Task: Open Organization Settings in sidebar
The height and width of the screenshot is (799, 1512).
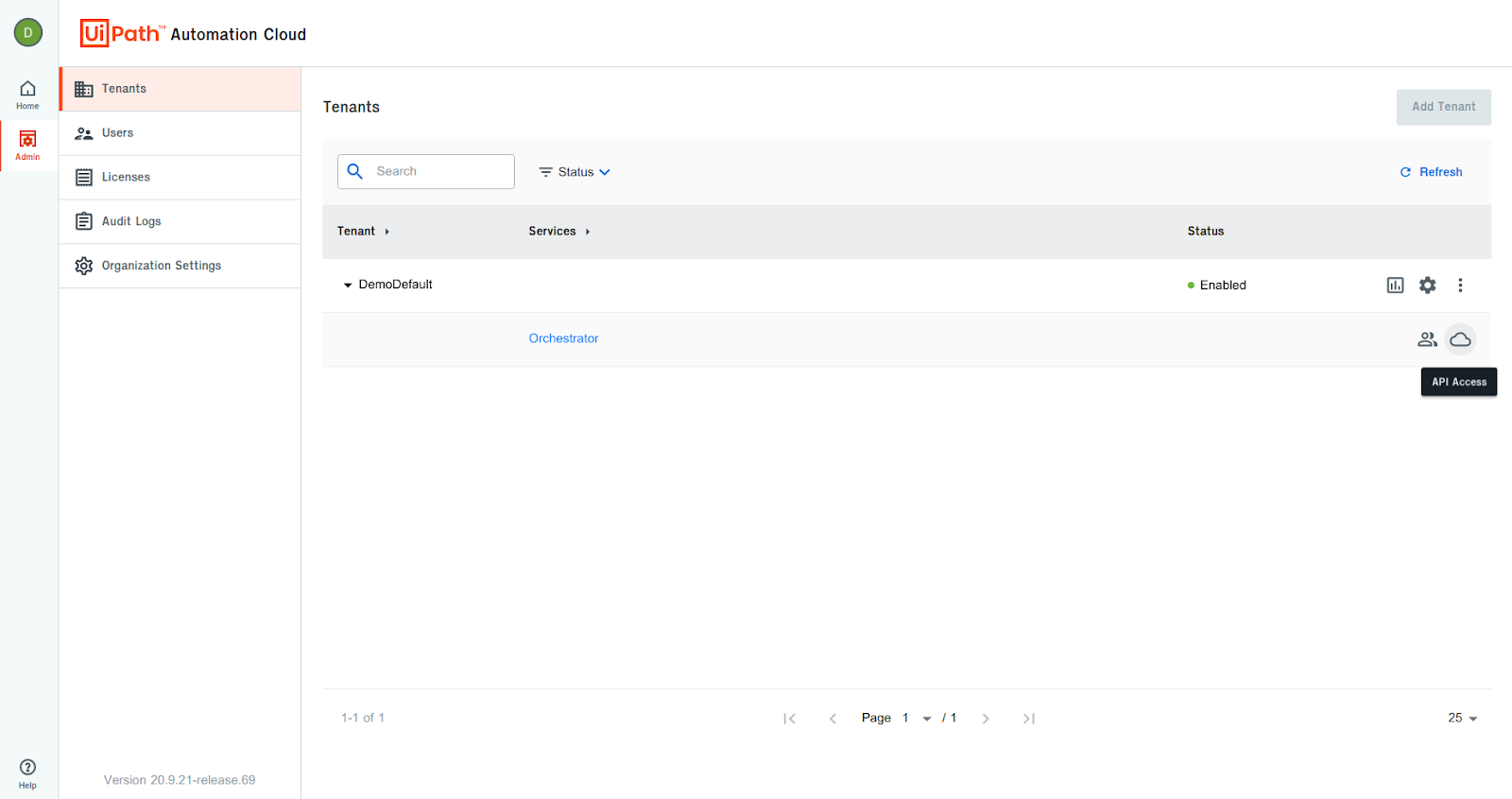Action: tap(180, 266)
